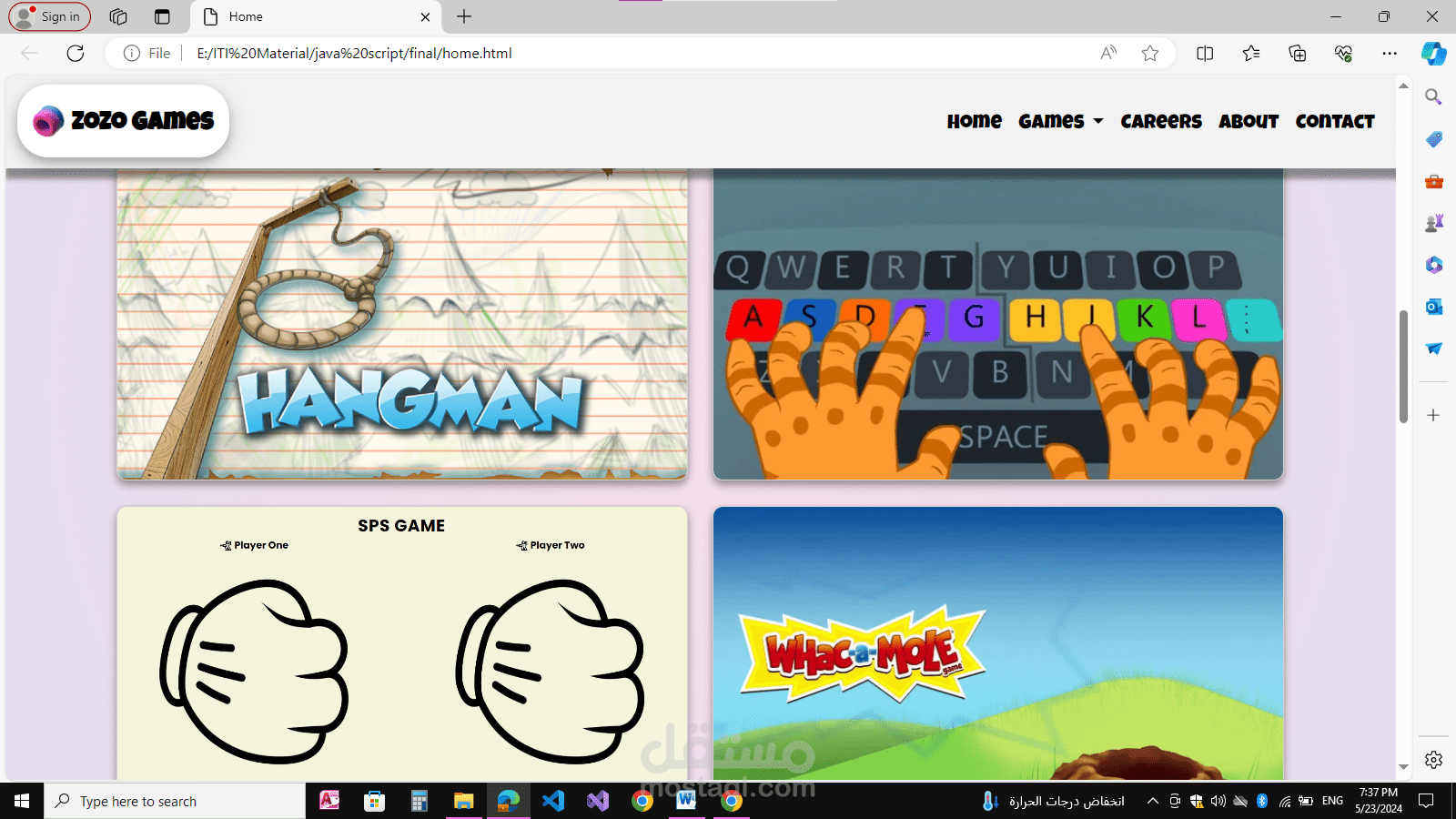1456x819 pixels.
Task: Open the clock showing 7:37 PM
Action: (x=1378, y=801)
